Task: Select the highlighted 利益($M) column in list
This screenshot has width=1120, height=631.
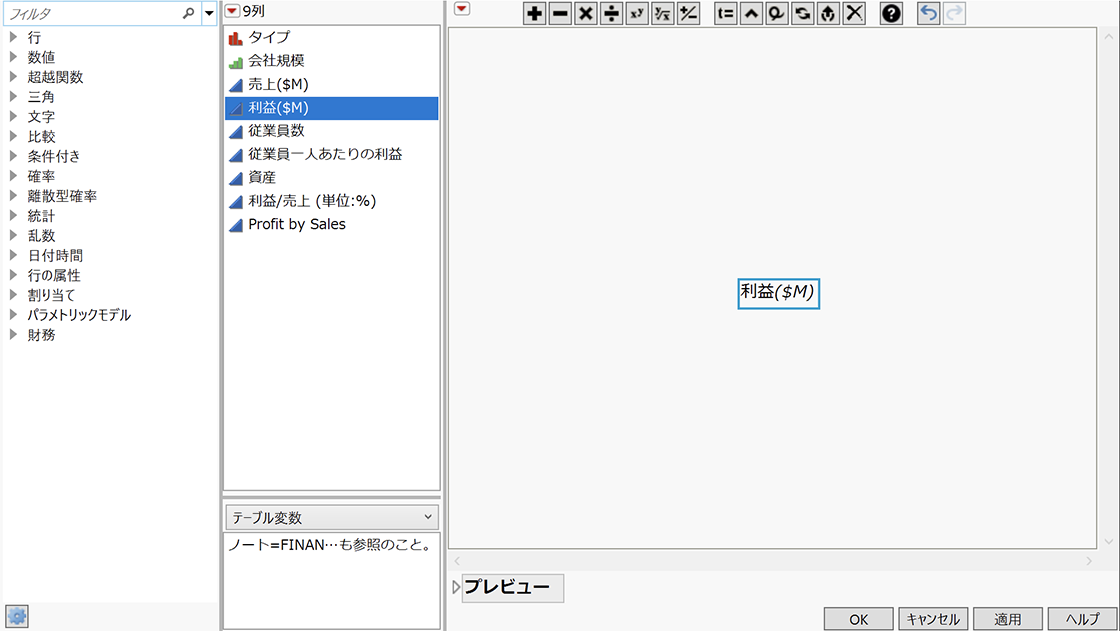Action: click(x=331, y=108)
